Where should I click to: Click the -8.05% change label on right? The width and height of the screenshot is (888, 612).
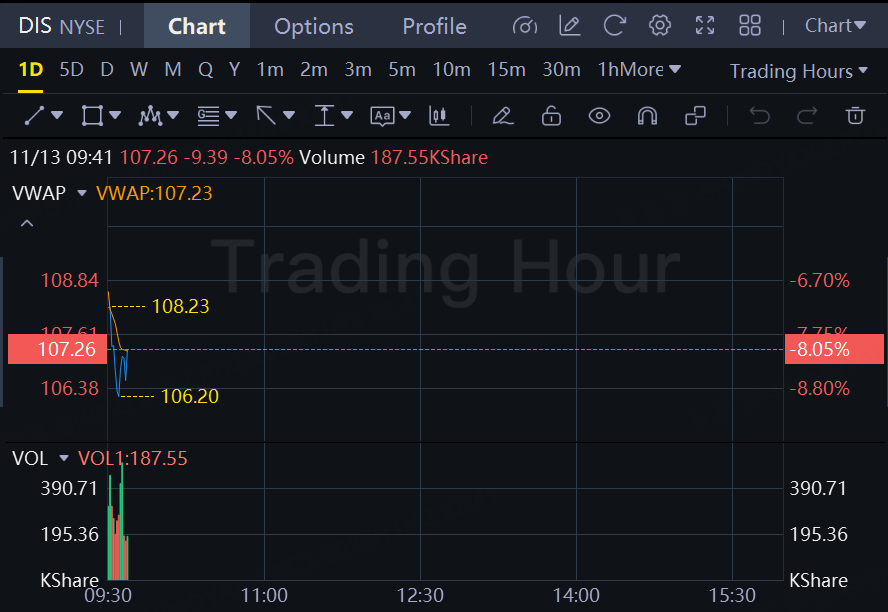click(x=834, y=349)
